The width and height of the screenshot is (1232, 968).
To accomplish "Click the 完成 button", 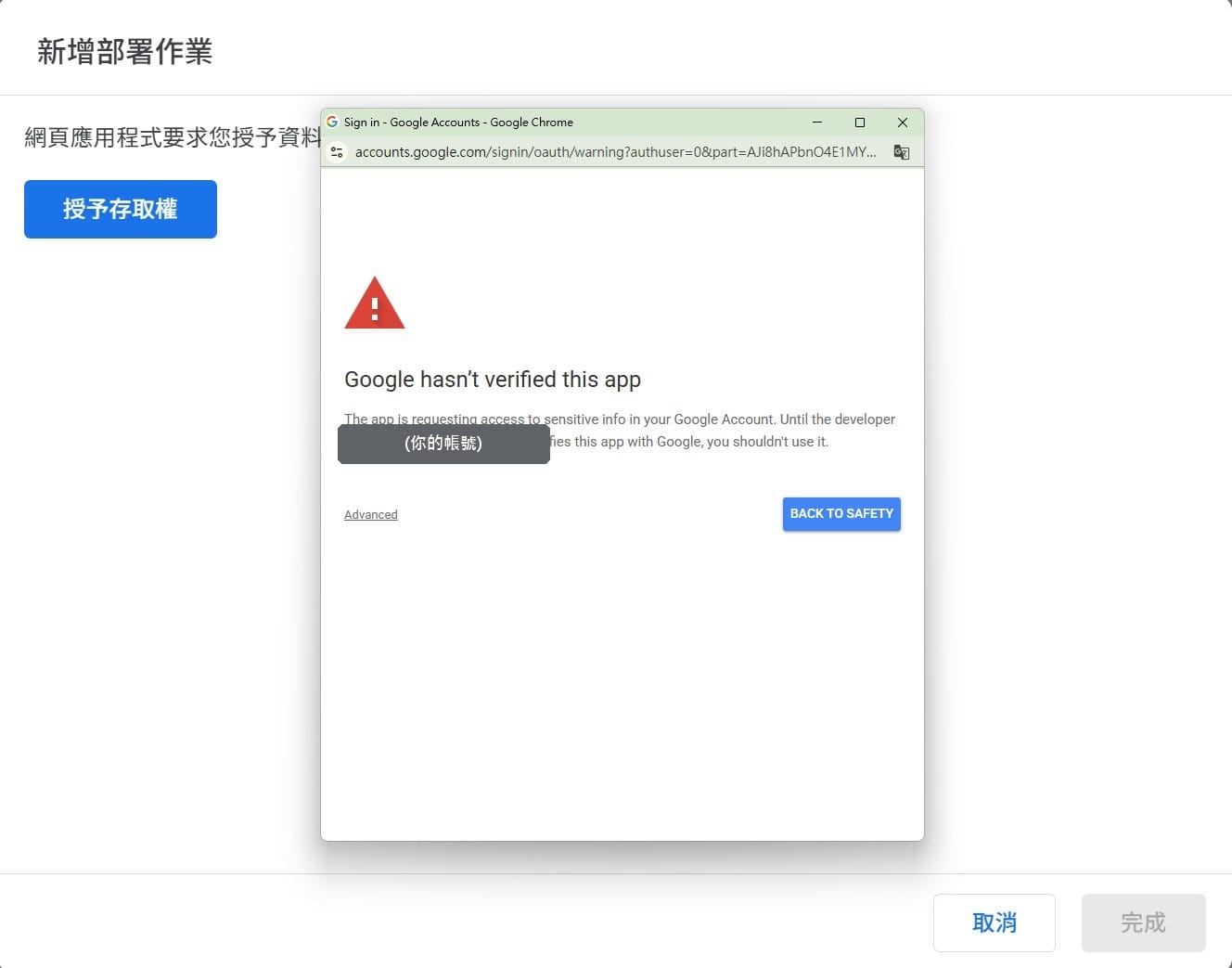I will [1144, 923].
